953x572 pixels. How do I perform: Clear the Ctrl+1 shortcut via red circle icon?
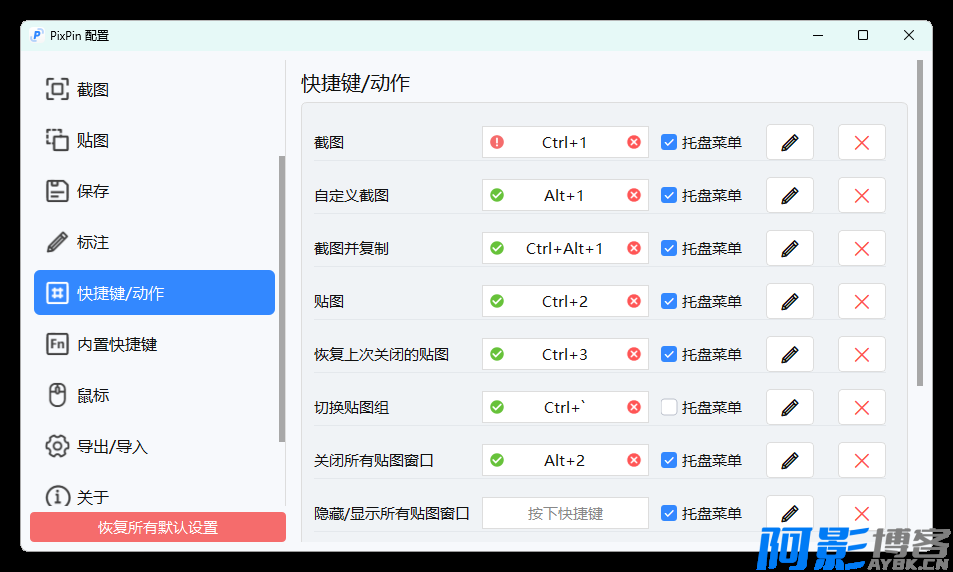coord(634,143)
